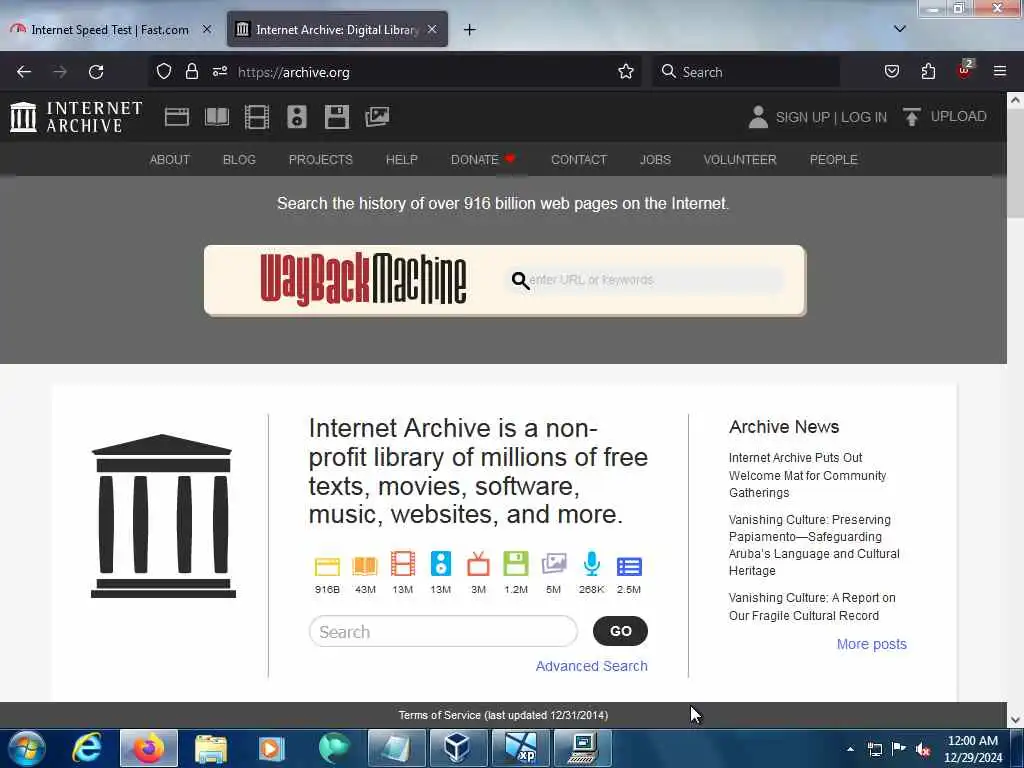Open the Software floppy icon in header
This screenshot has height=768, width=1024.
pyautogui.click(x=337, y=117)
